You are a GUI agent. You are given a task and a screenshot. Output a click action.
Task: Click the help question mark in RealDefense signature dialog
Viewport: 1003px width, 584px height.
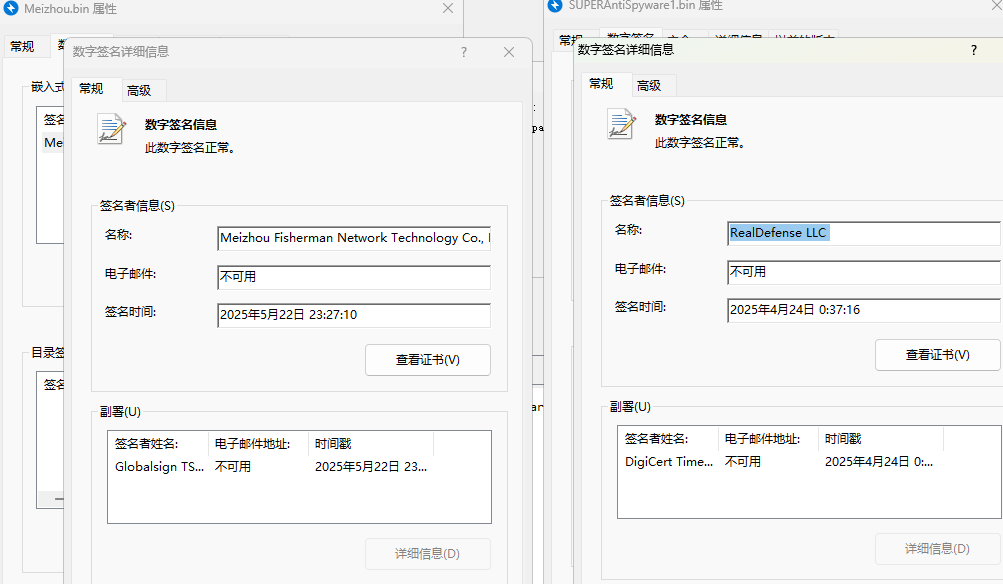(x=974, y=50)
